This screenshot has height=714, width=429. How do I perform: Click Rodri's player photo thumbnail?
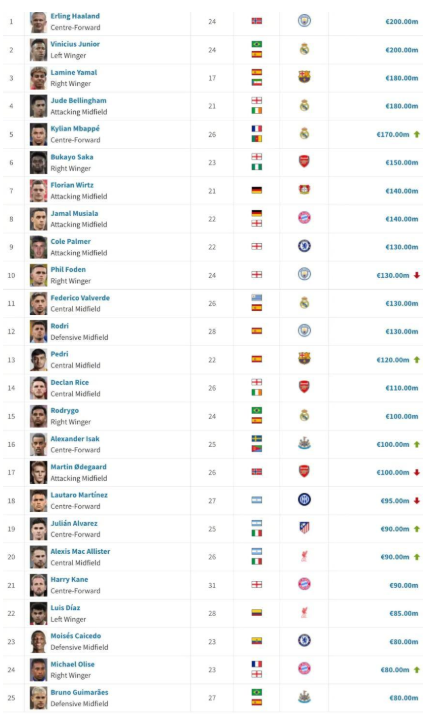coord(39,332)
